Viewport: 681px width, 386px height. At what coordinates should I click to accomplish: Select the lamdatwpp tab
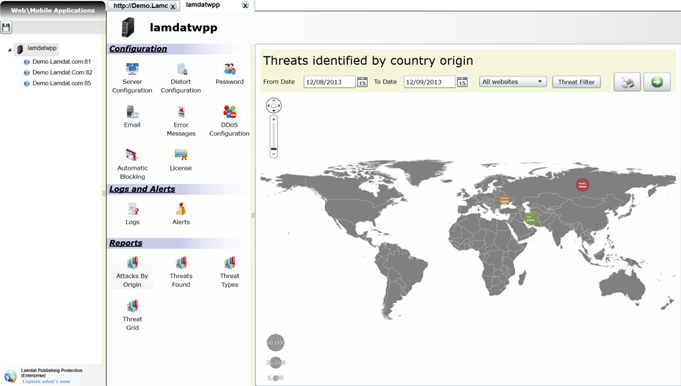(x=202, y=5)
